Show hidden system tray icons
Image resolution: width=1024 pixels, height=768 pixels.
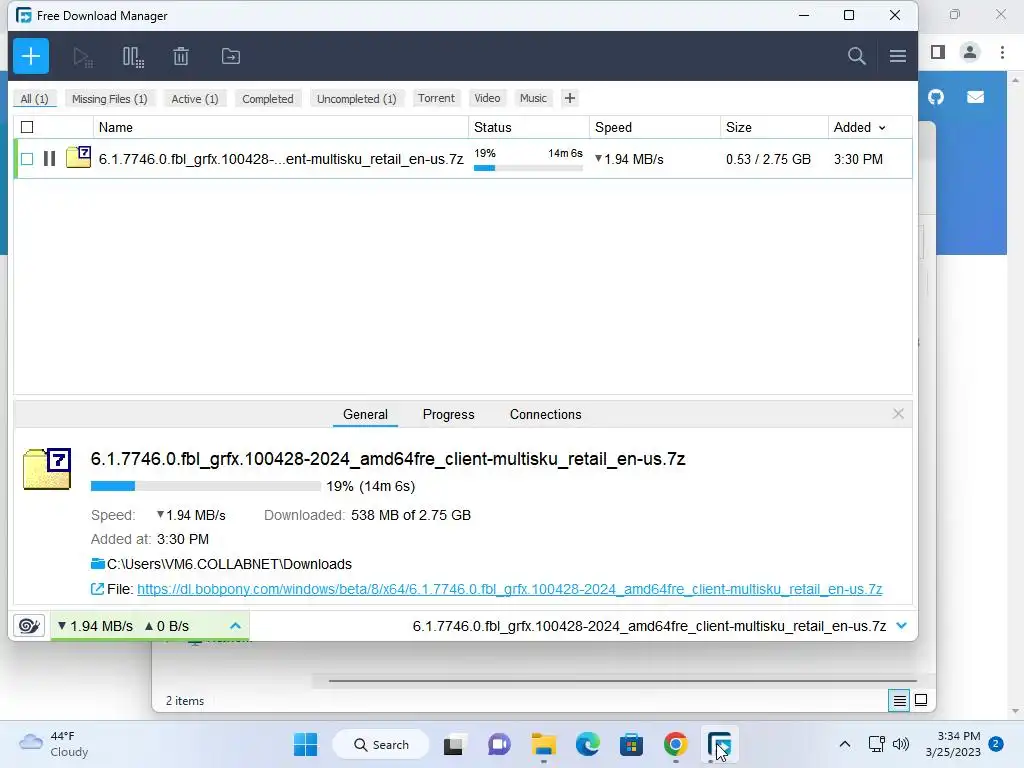[x=844, y=744]
